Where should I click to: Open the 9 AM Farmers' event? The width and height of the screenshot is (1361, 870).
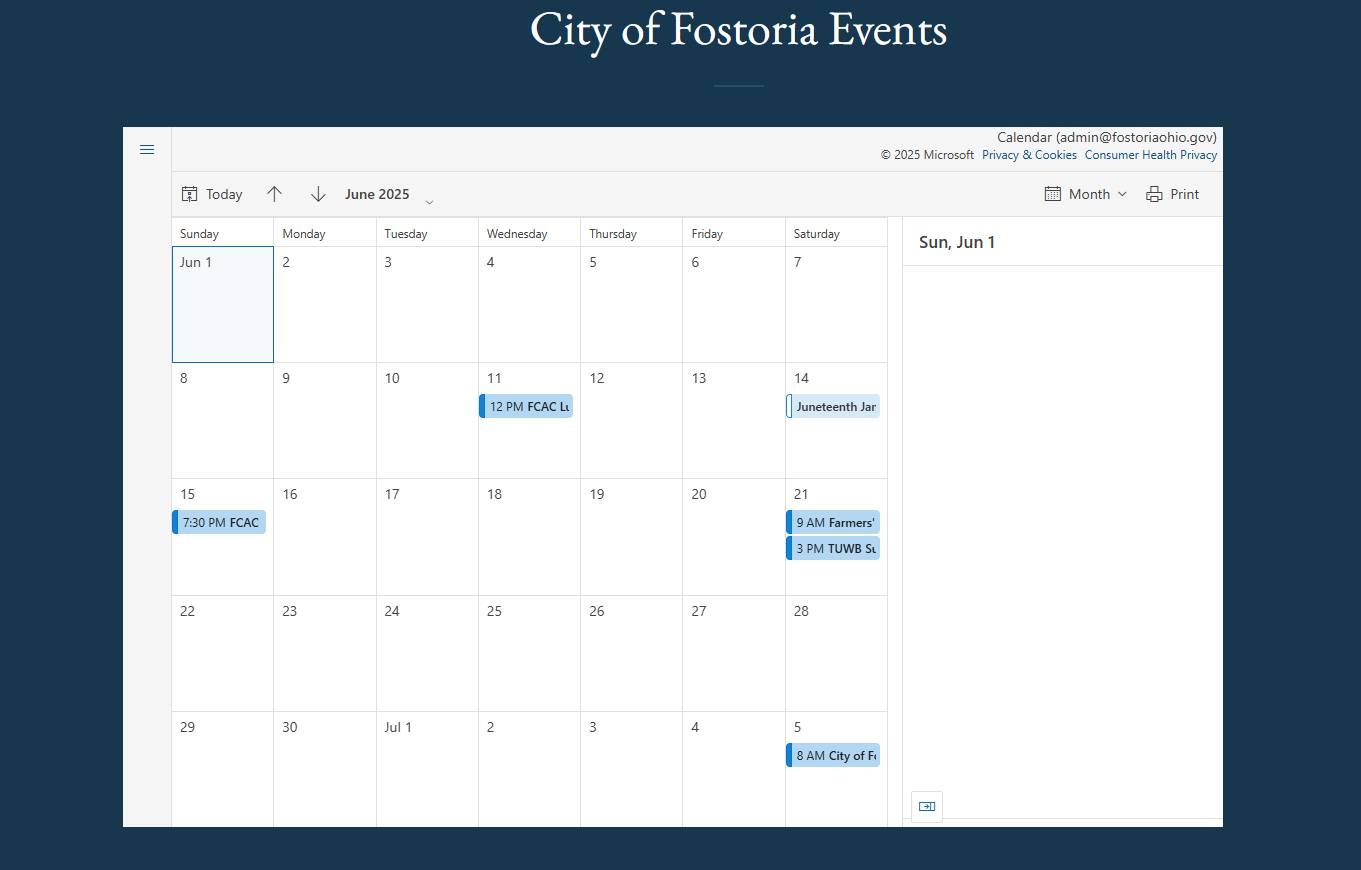833,522
